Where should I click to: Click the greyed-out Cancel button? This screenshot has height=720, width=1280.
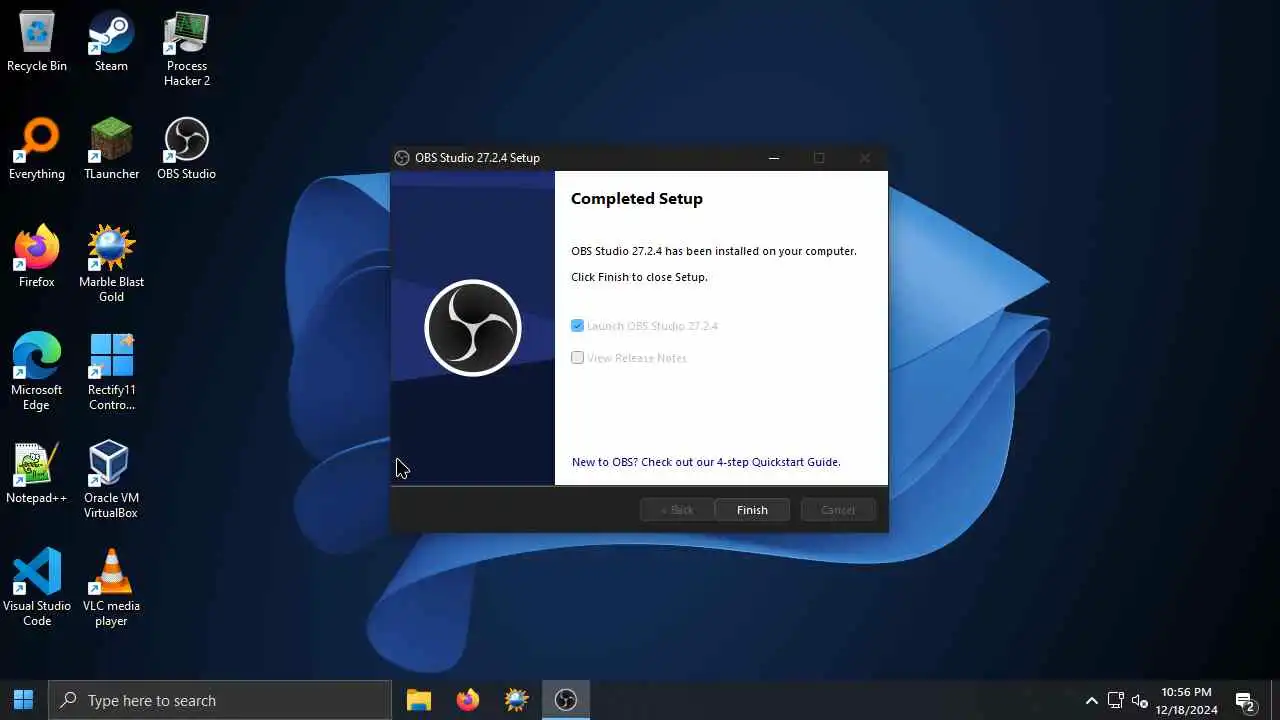coord(838,510)
